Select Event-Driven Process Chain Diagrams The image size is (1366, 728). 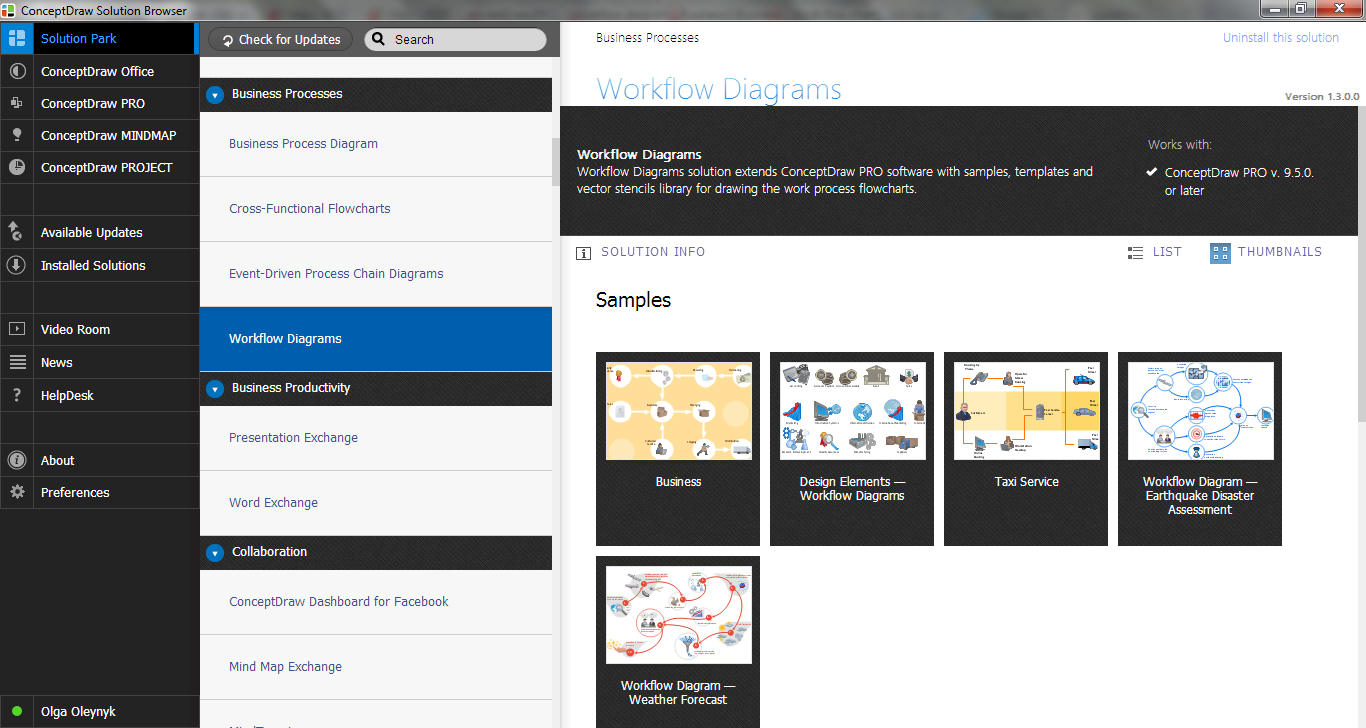pos(376,274)
